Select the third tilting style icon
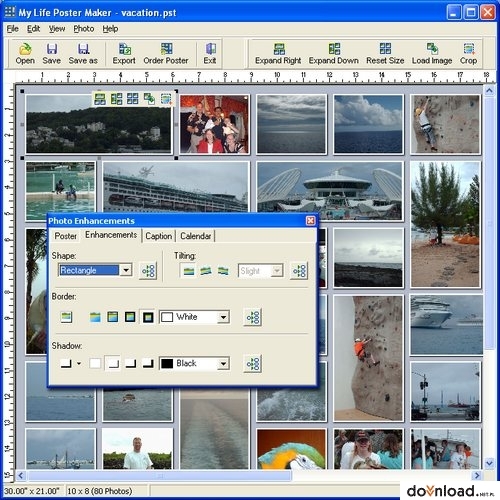 (223, 271)
